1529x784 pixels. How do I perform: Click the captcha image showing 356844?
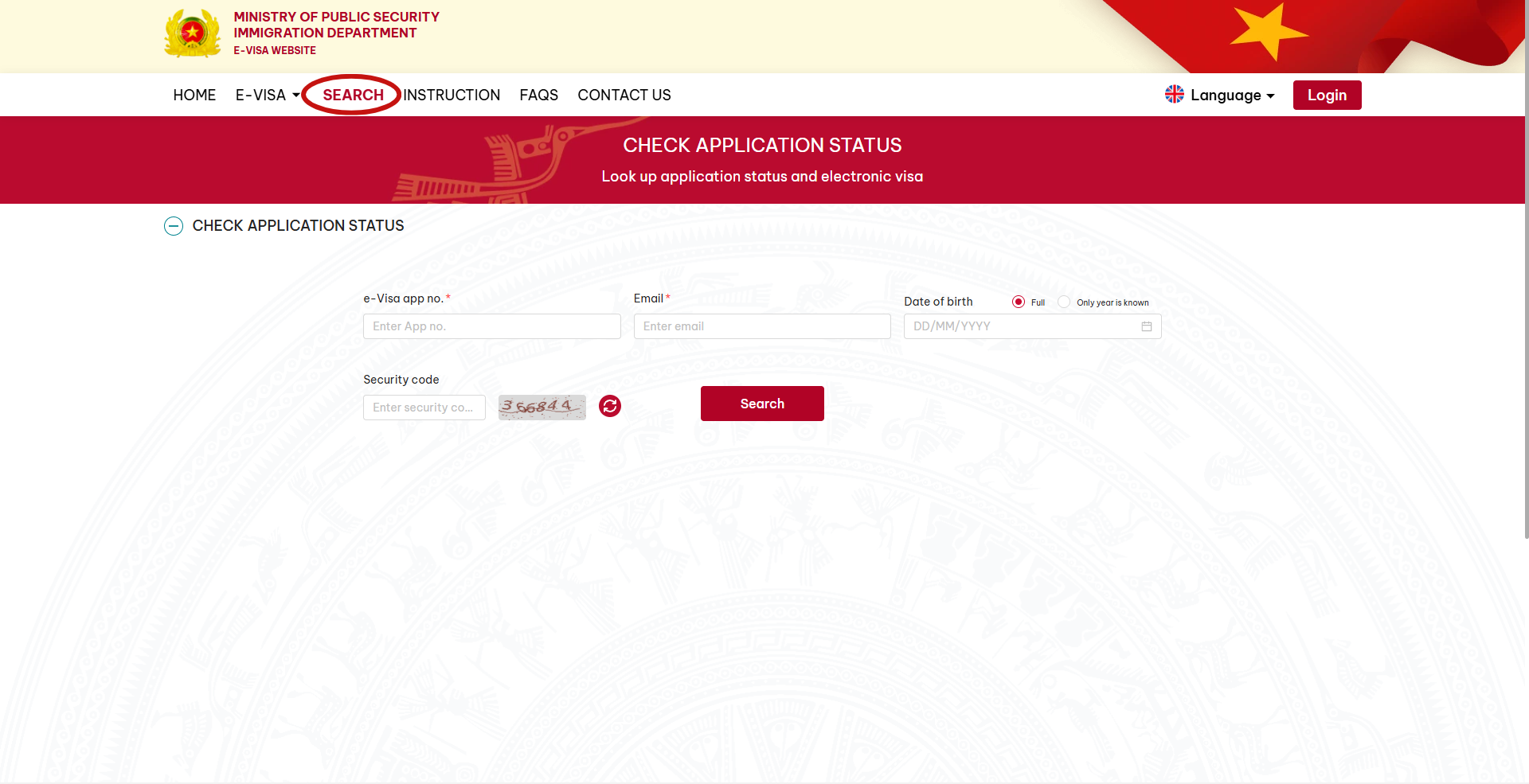coord(542,408)
